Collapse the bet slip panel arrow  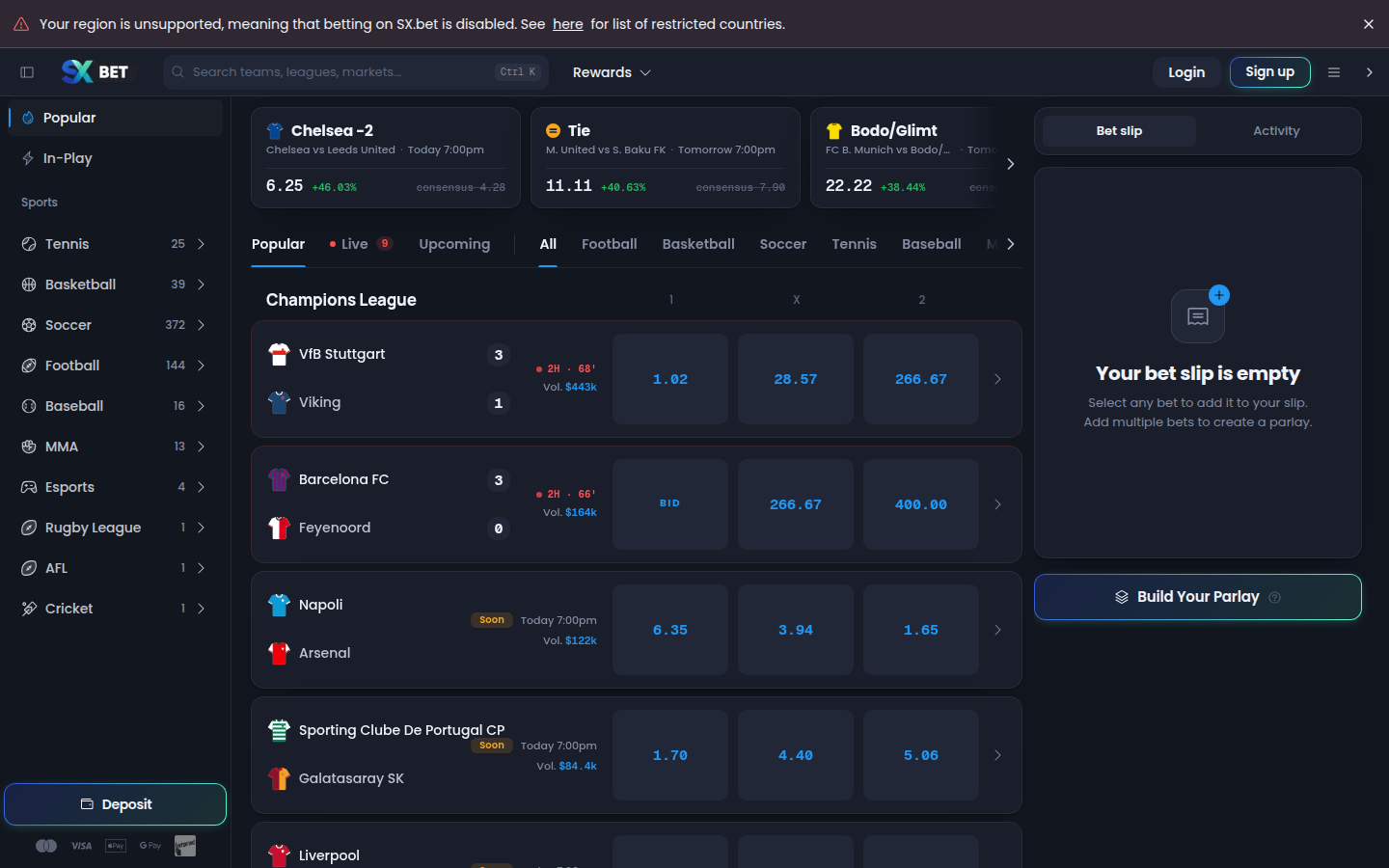[x=1369, y=72]
